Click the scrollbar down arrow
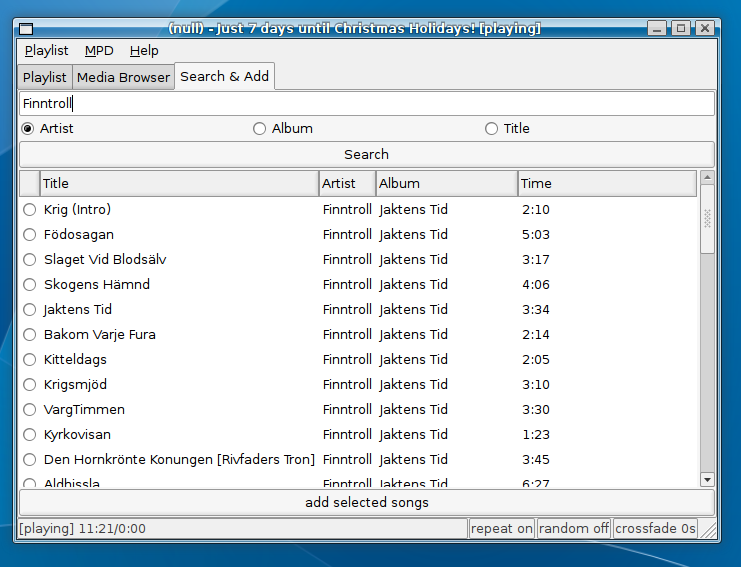 [x=707, y=480]
